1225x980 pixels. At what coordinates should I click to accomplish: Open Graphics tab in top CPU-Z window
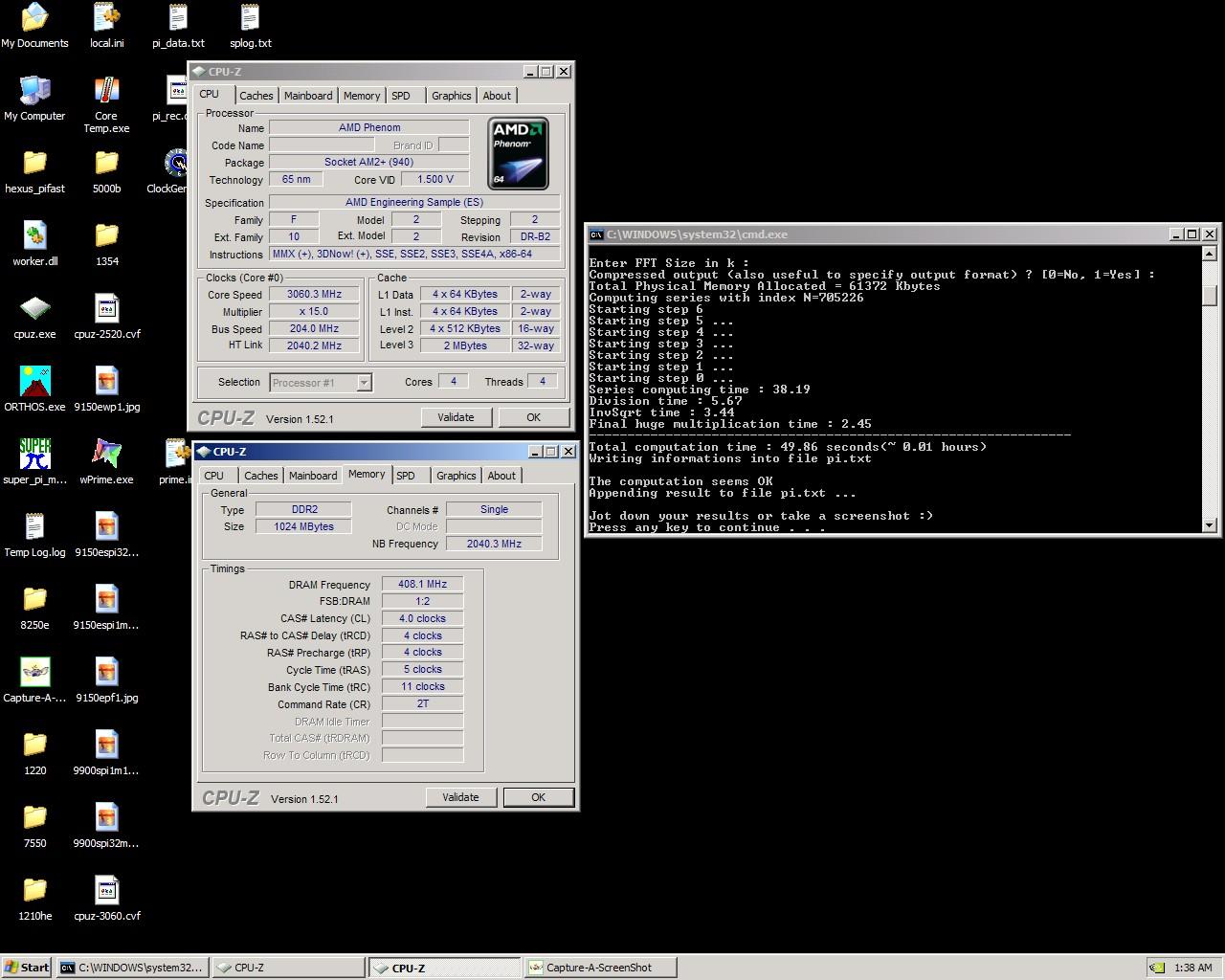(x=451, y=96)
